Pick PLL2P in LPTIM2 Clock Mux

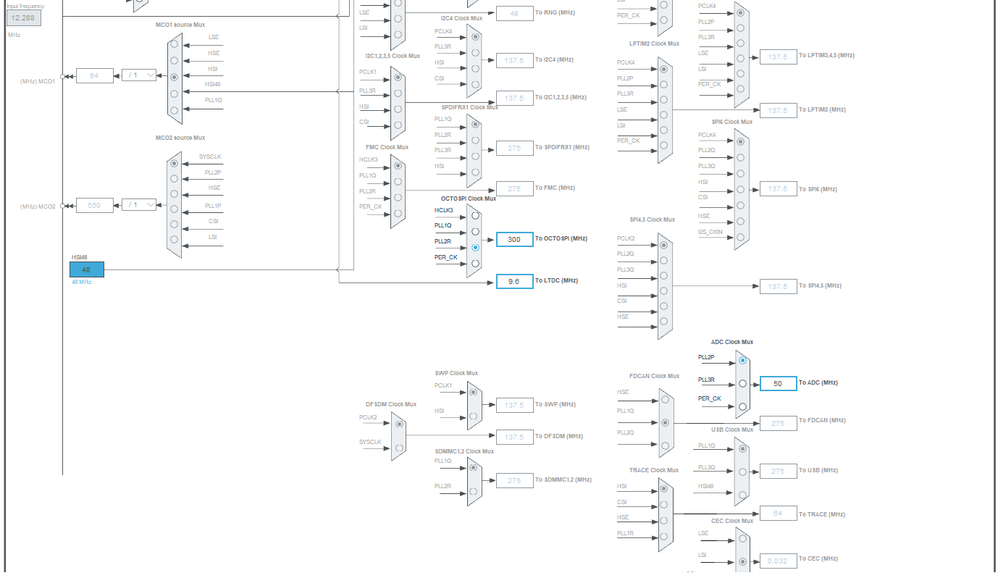pyautogui.click(x=664, y=84)
